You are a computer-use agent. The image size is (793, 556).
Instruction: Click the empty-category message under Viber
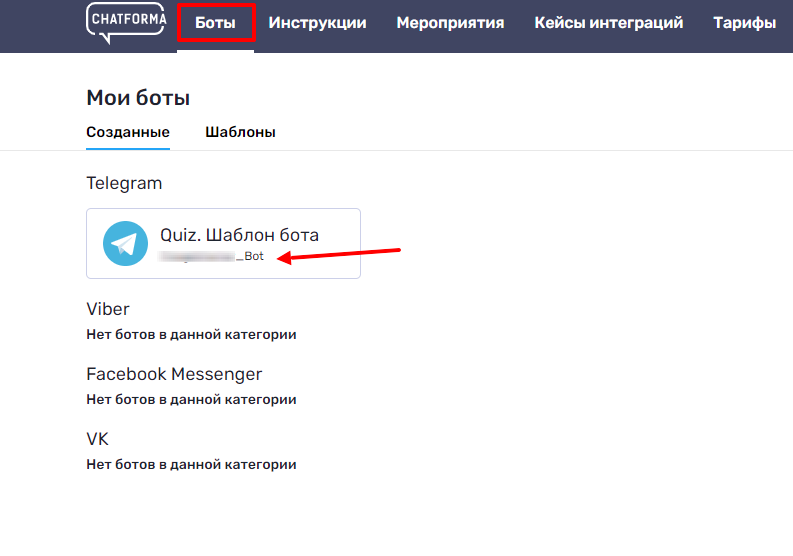coord(191,334)
